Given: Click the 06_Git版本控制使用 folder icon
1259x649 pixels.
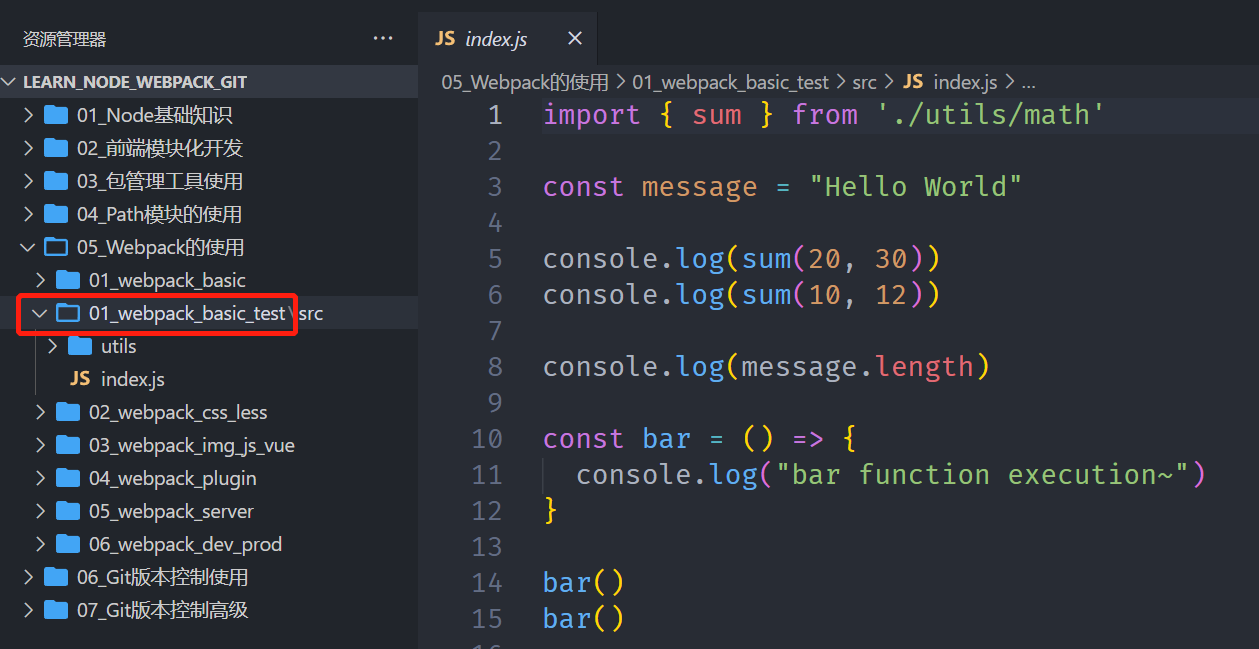Looking at the screenshot, I should click(x=56, y=577).
